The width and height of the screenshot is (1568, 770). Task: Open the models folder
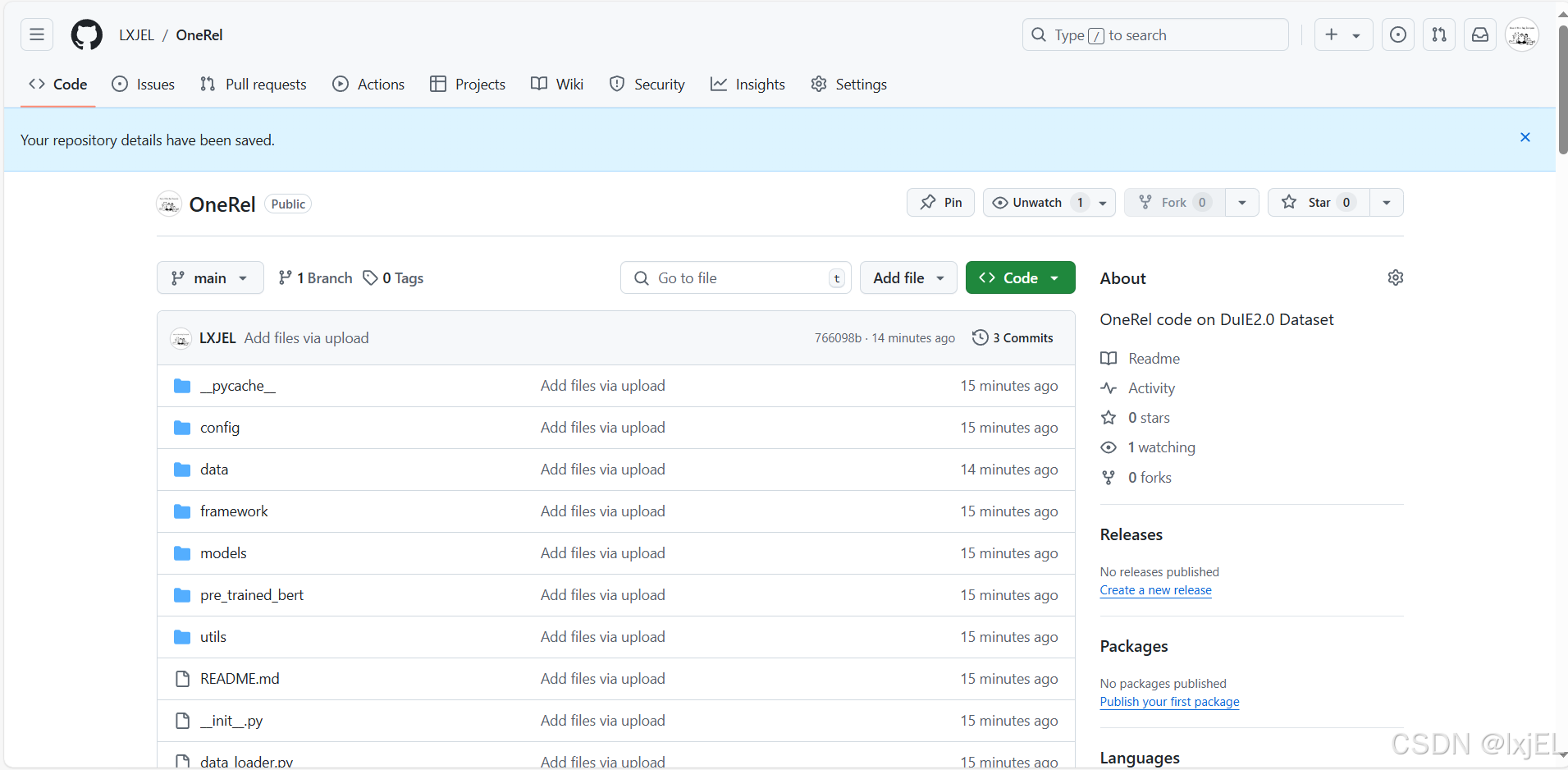[x=223, y=553]
